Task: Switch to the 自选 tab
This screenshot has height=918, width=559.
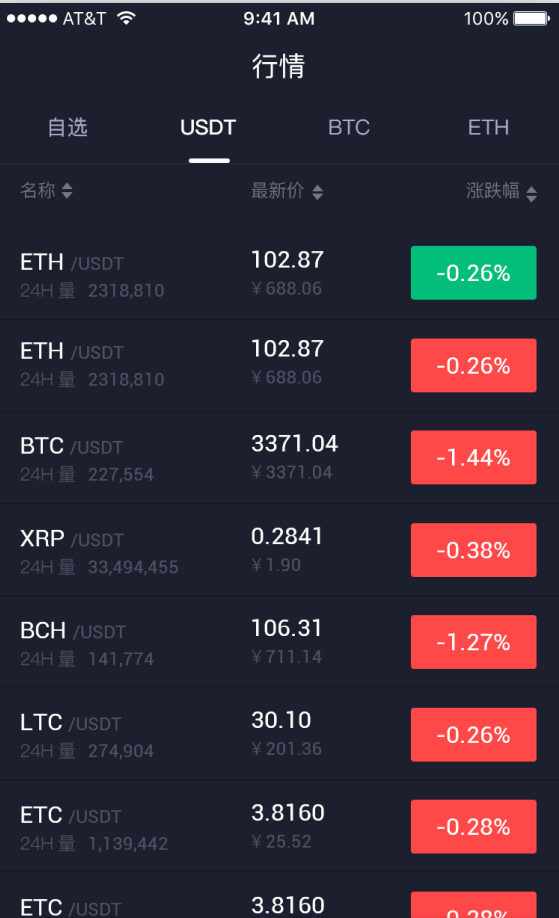Action: (67, 127)
